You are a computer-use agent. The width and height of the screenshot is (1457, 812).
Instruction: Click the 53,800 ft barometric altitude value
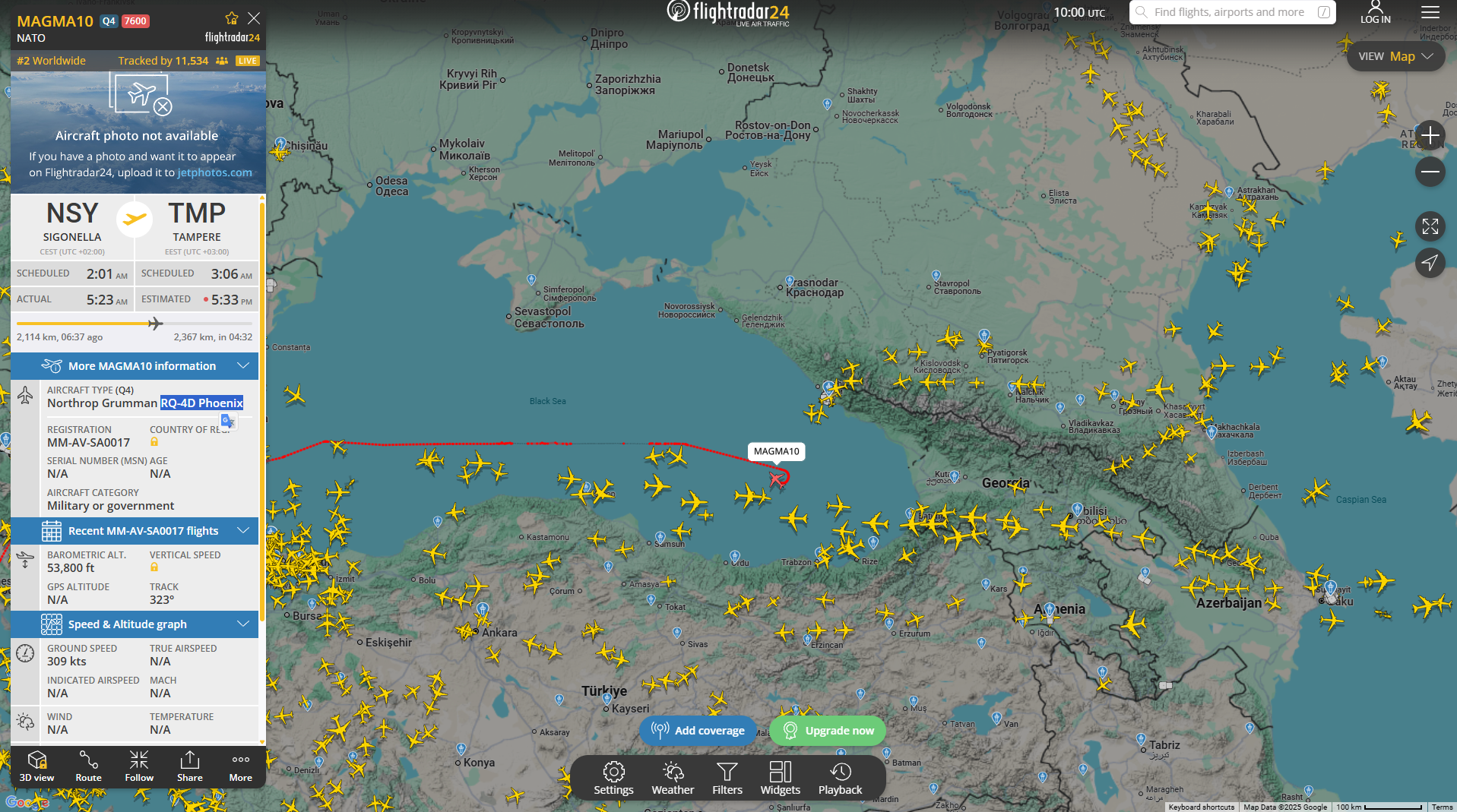71,568
